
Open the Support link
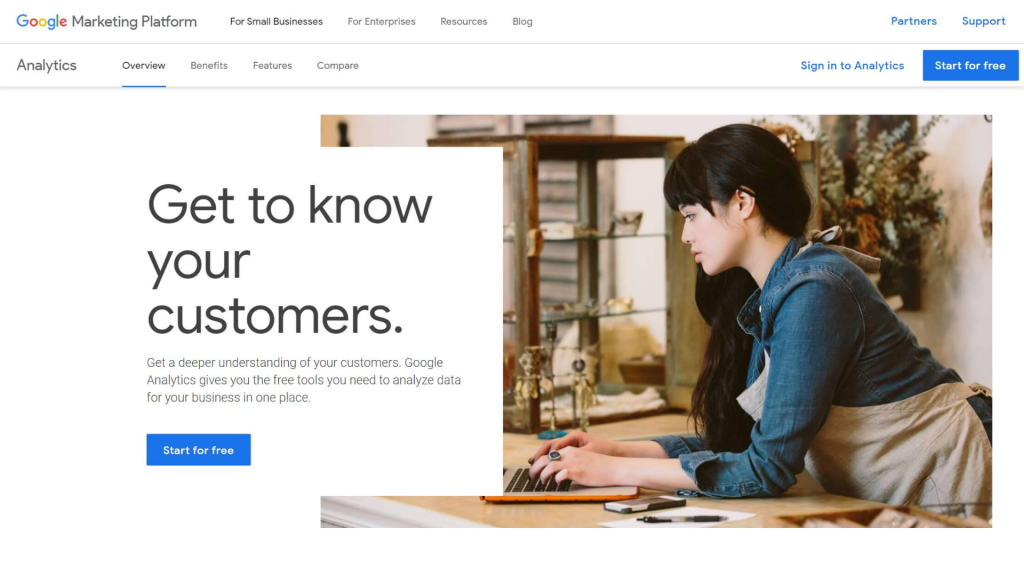point(984,21)
